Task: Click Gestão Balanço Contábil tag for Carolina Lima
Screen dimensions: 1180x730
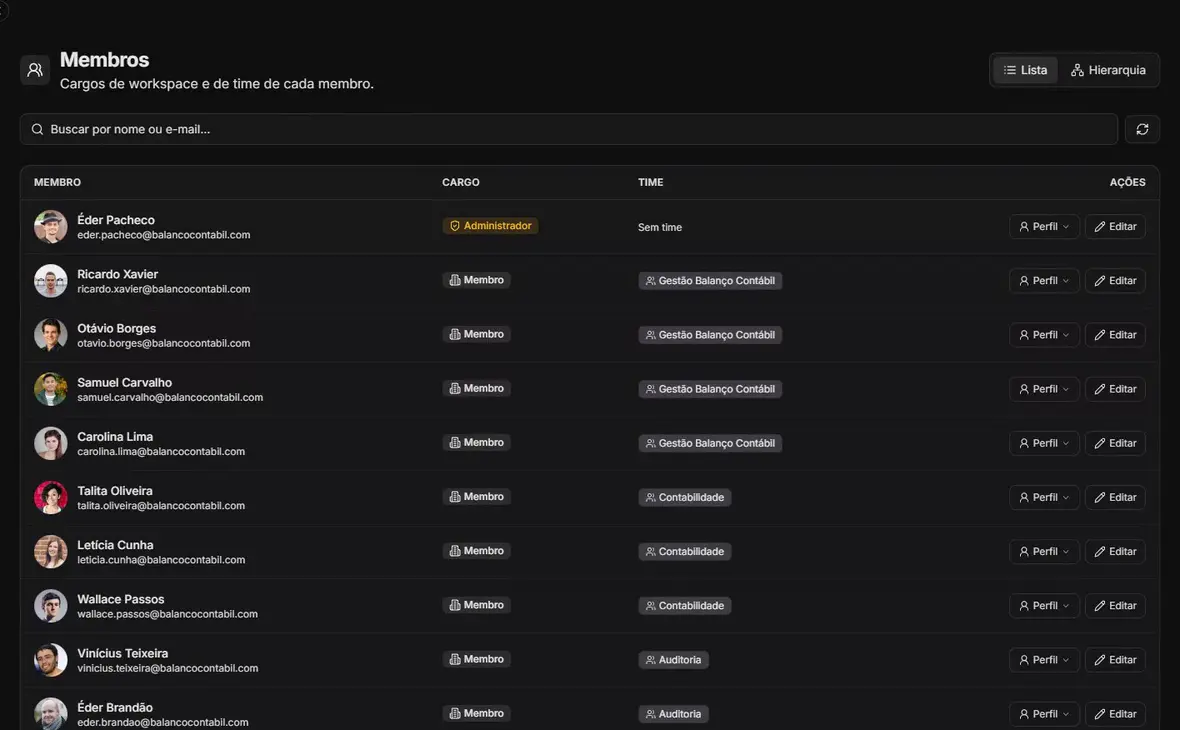Action: click(710, 443)
